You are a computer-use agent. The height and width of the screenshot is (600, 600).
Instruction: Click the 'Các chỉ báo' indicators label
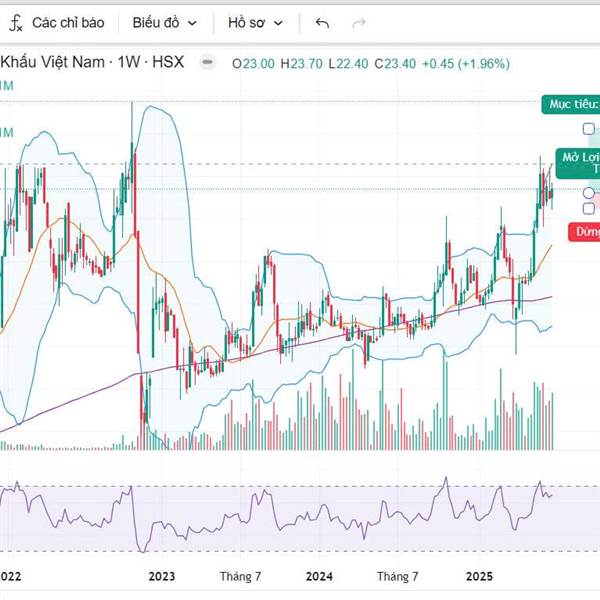pos(68,23)
